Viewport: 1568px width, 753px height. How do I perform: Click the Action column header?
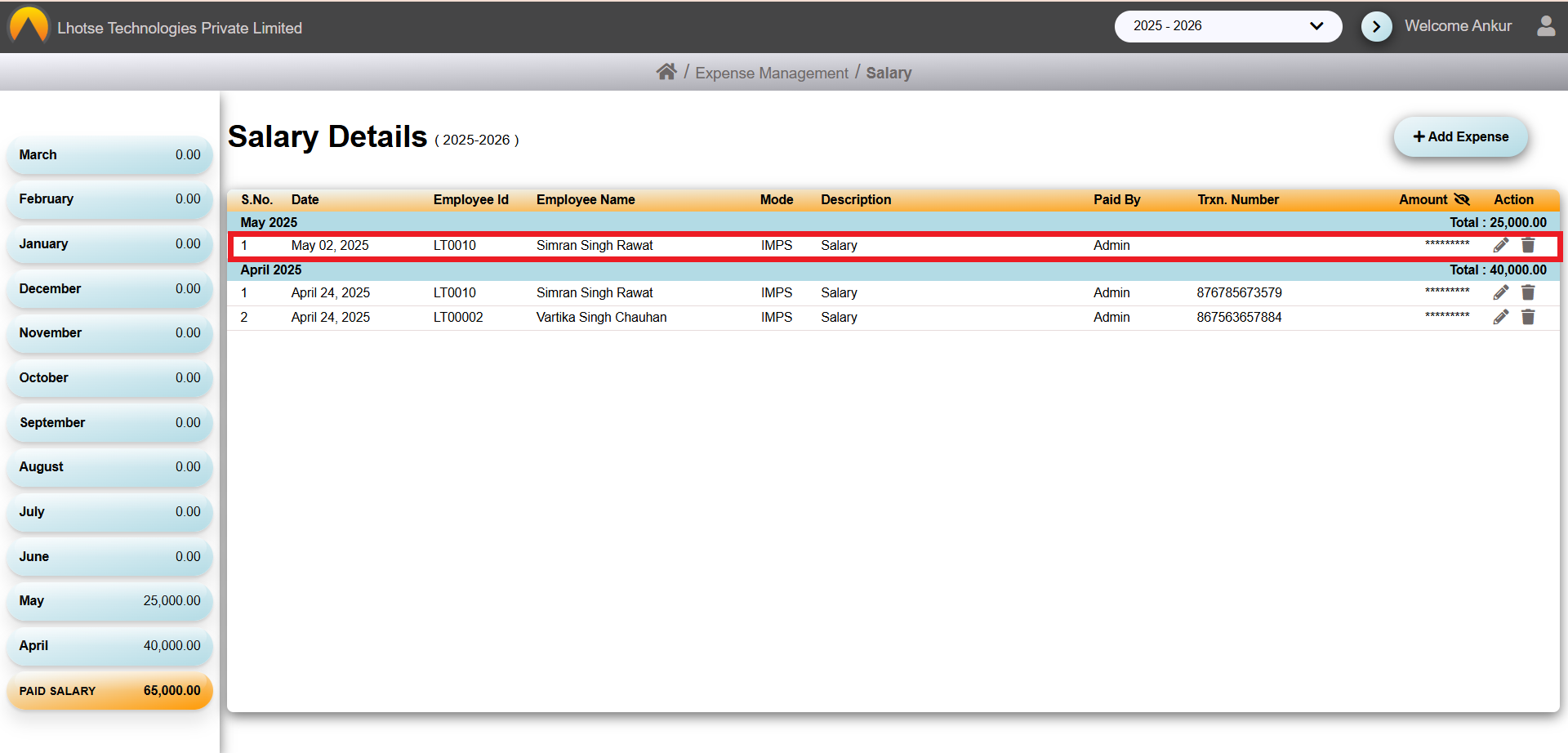click(x=1513, y=199)
